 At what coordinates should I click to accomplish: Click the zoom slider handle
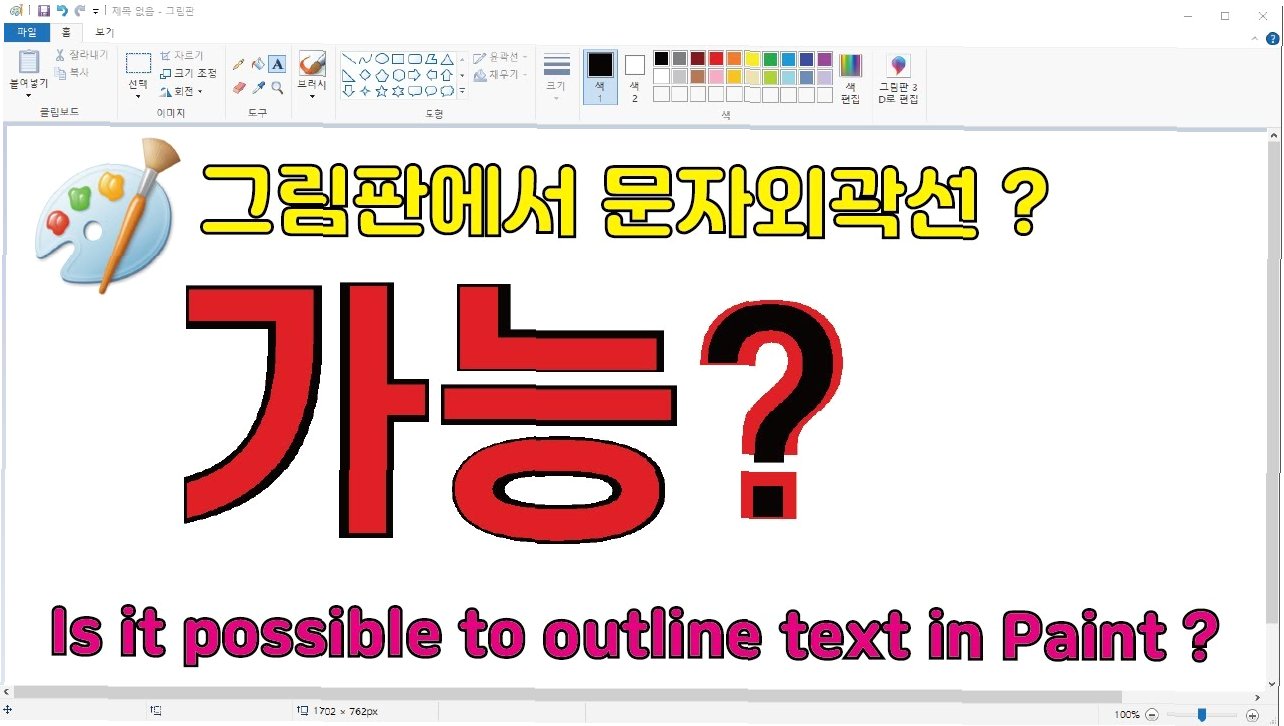tap(1202, 714)
